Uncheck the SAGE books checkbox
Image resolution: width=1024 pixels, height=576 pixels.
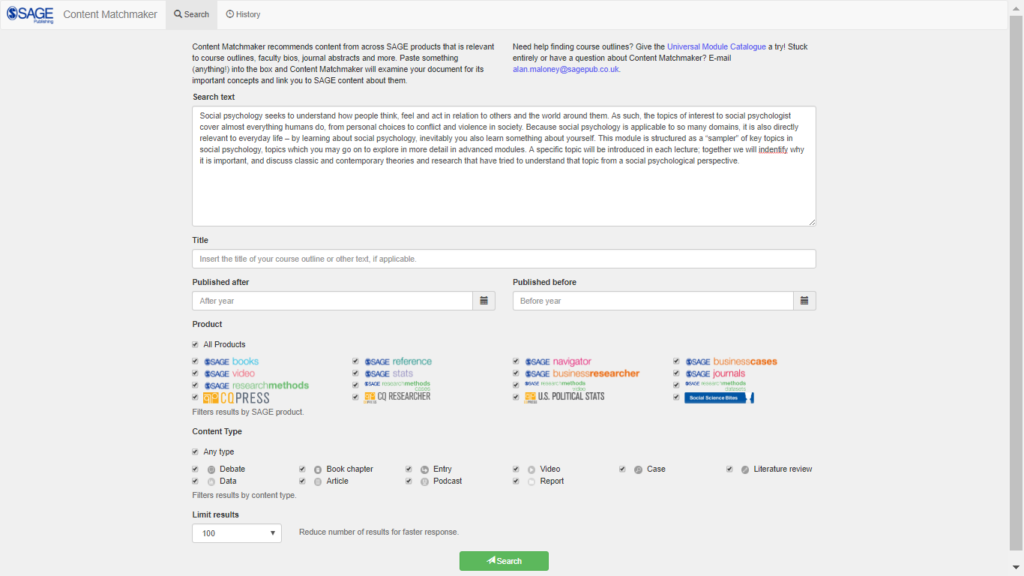coord(195,361)
